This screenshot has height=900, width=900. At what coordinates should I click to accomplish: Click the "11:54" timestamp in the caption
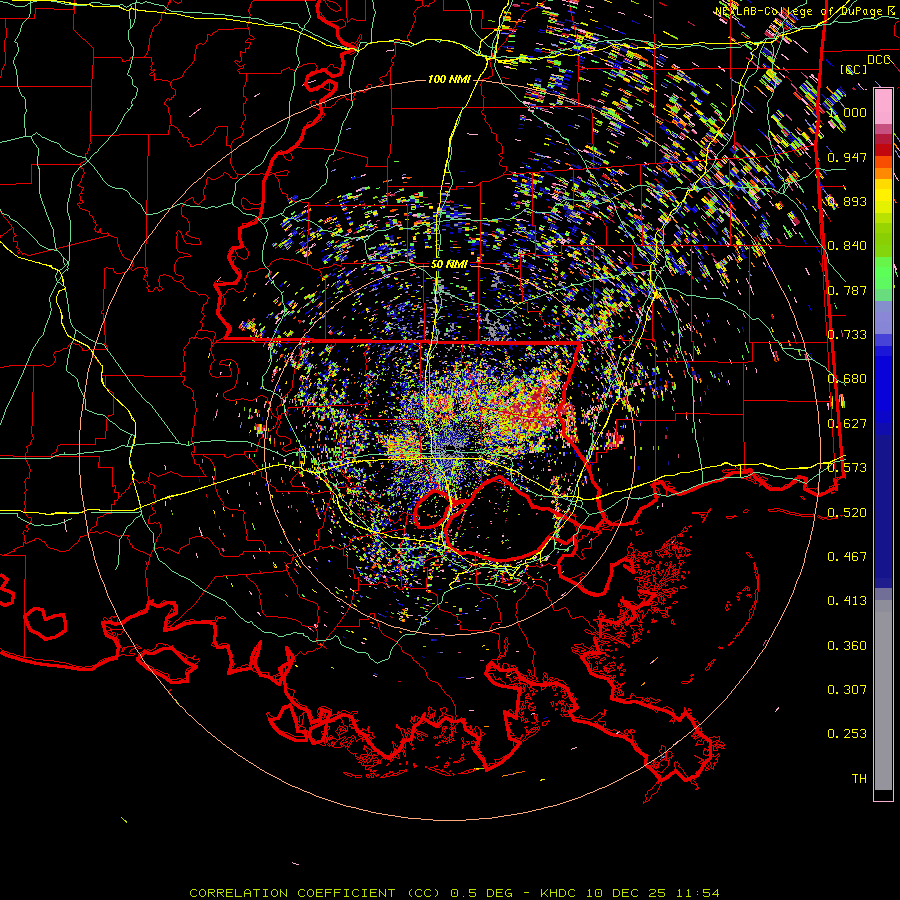pos(697,893)
